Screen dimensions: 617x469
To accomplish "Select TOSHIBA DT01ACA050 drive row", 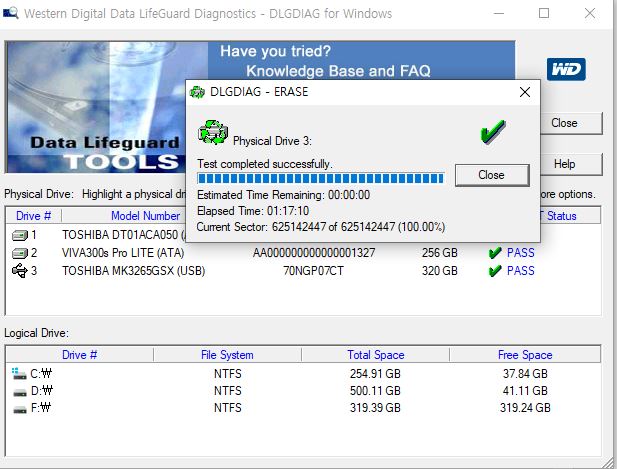I will pyautogui.click(x=98, y=235).
